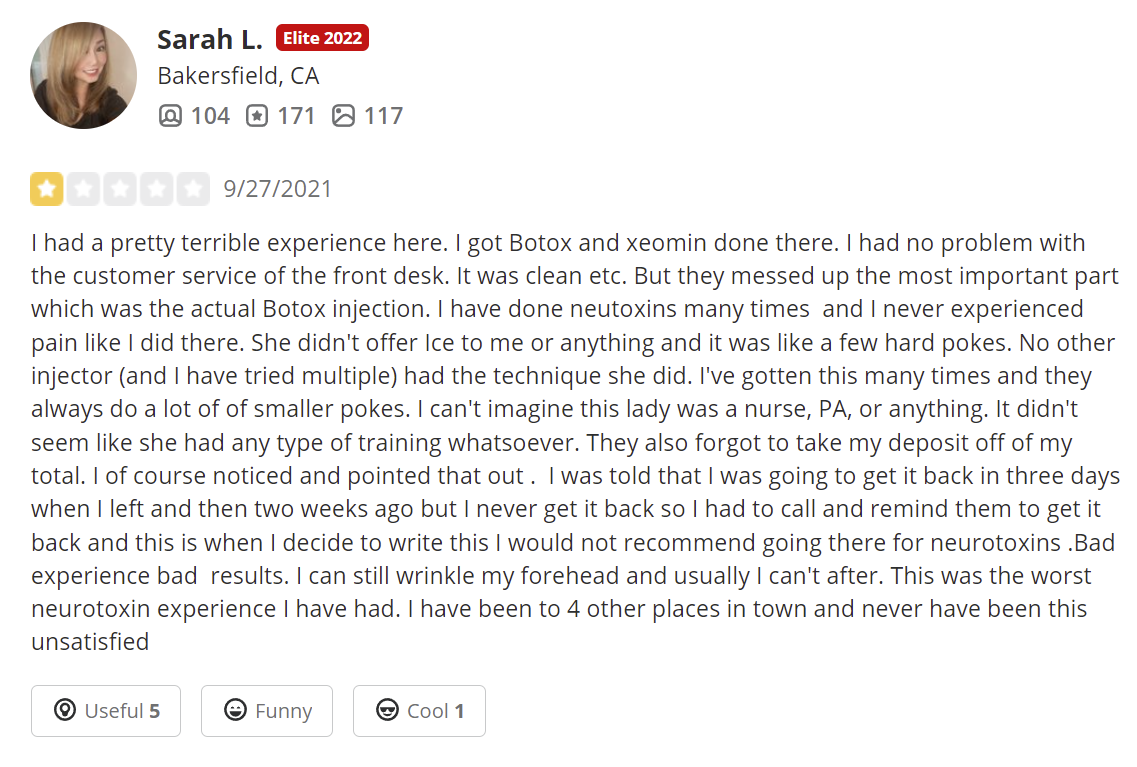1137x767 pixels.
Task: Open Sarah L.'s profile photo
Action: [83, 75]
